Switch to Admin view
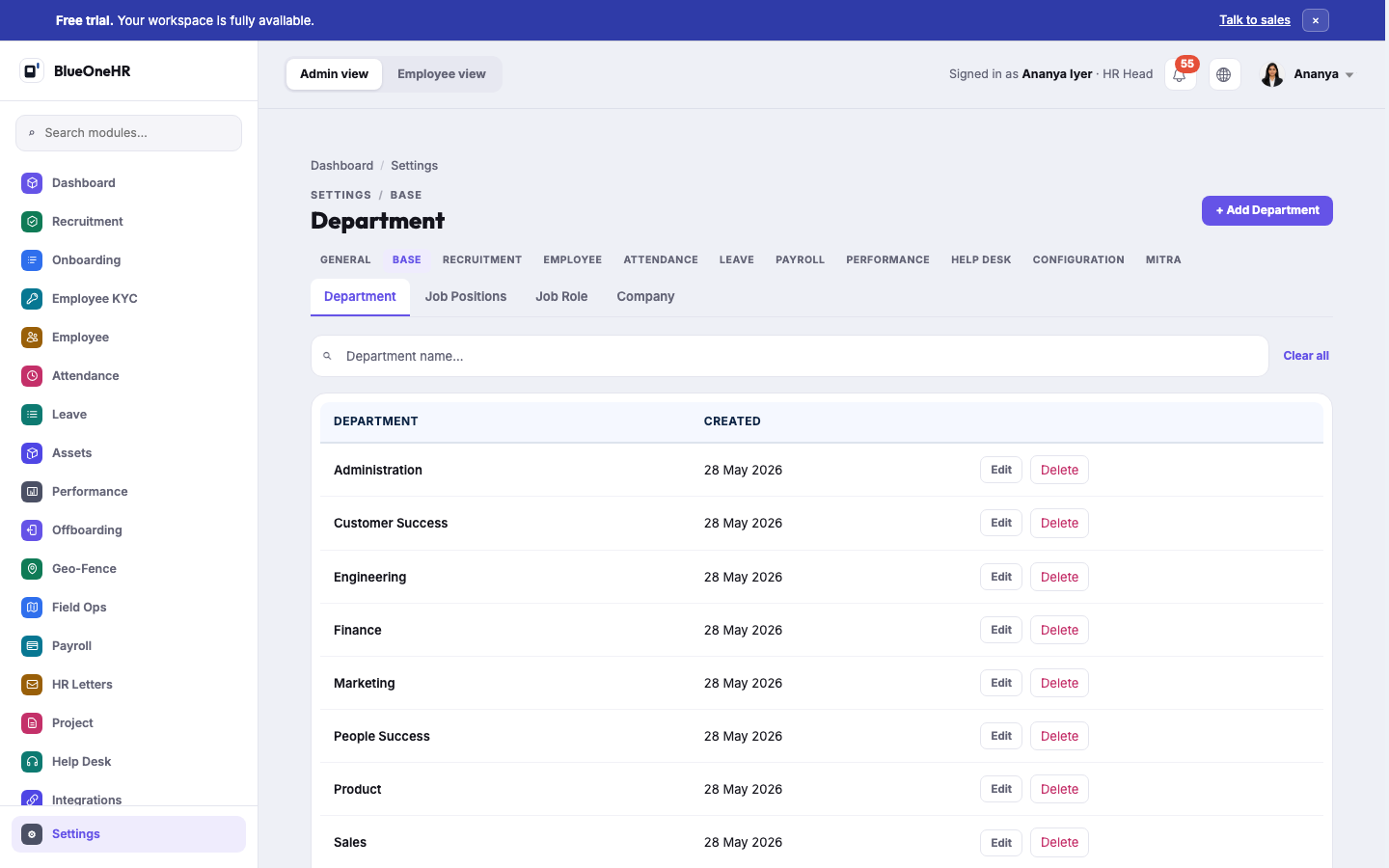1389x868 pixels. tap(334, 74)
